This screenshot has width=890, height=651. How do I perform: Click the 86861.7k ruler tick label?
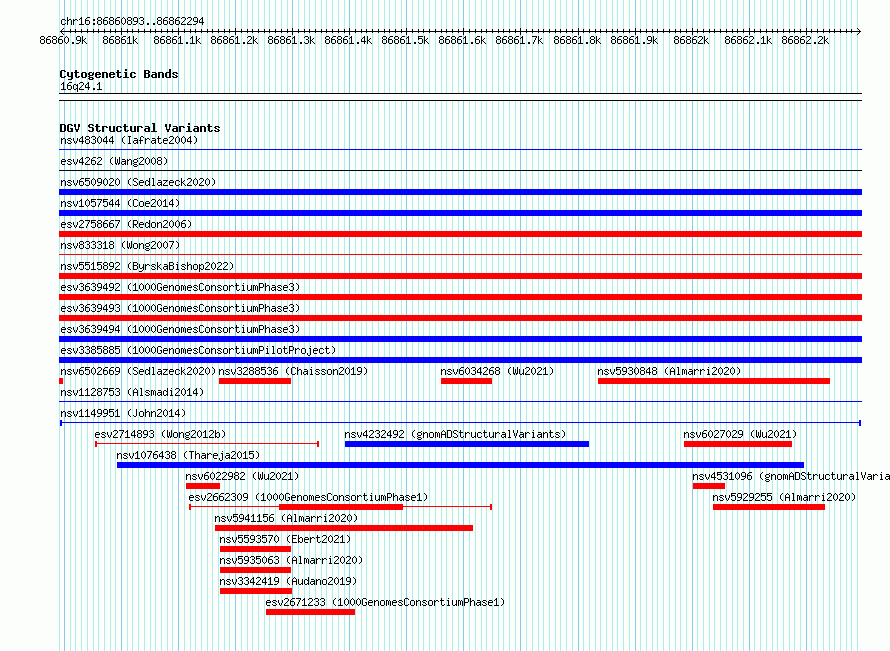[x=519, y=40]
